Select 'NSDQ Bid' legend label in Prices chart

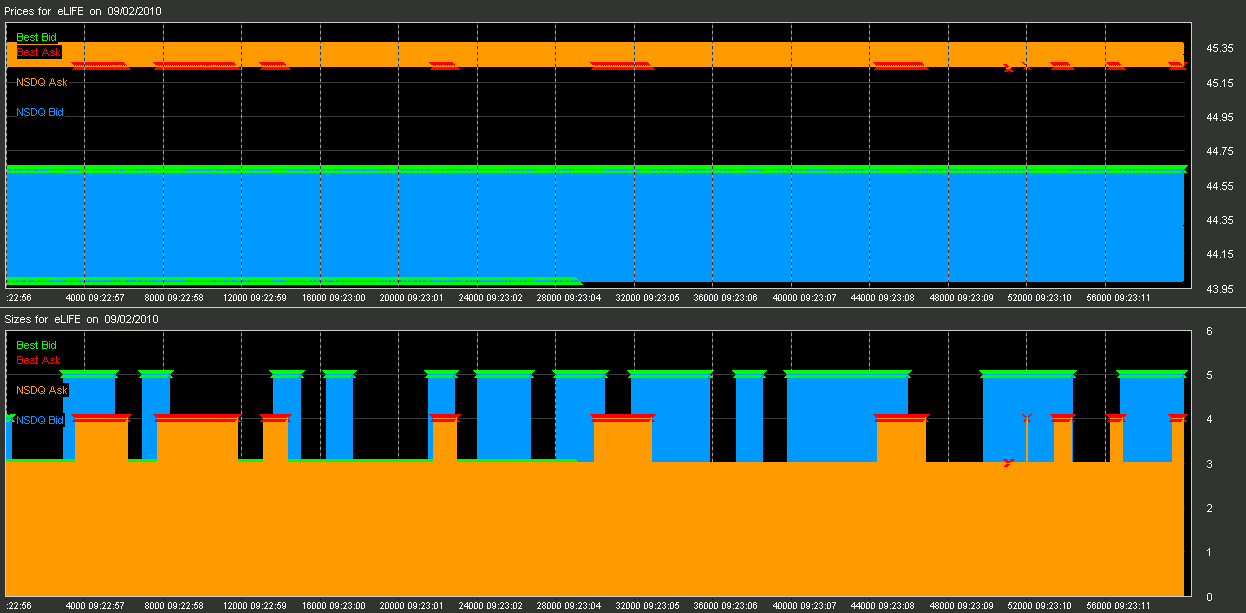(x=40, y=112)
